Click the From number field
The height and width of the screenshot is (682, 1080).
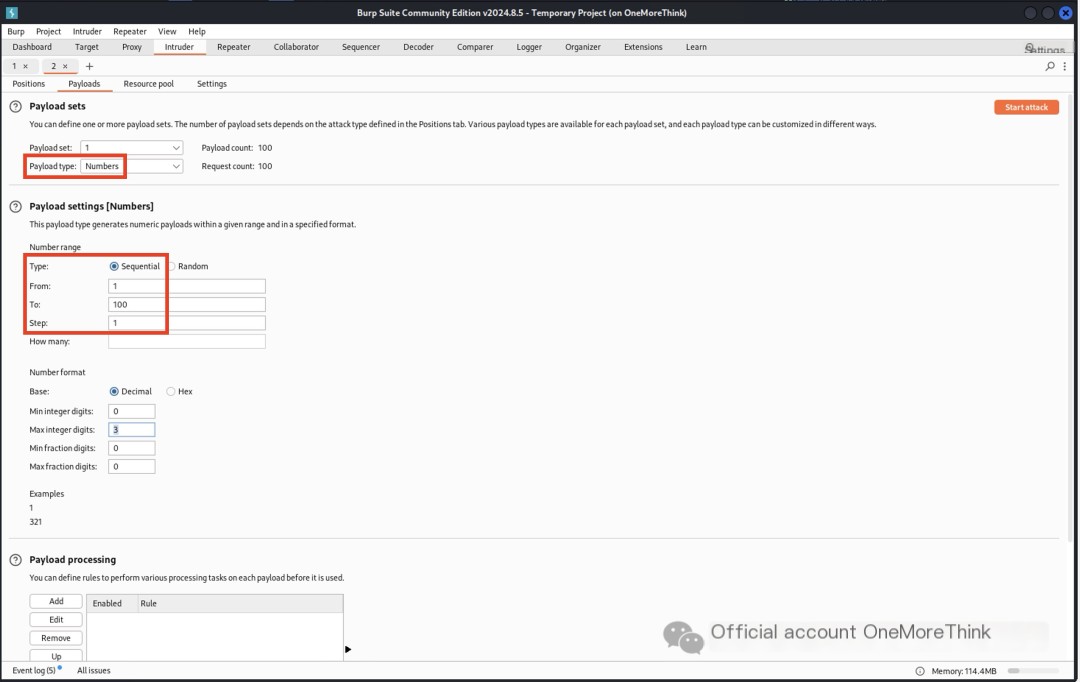coord(187,286)
